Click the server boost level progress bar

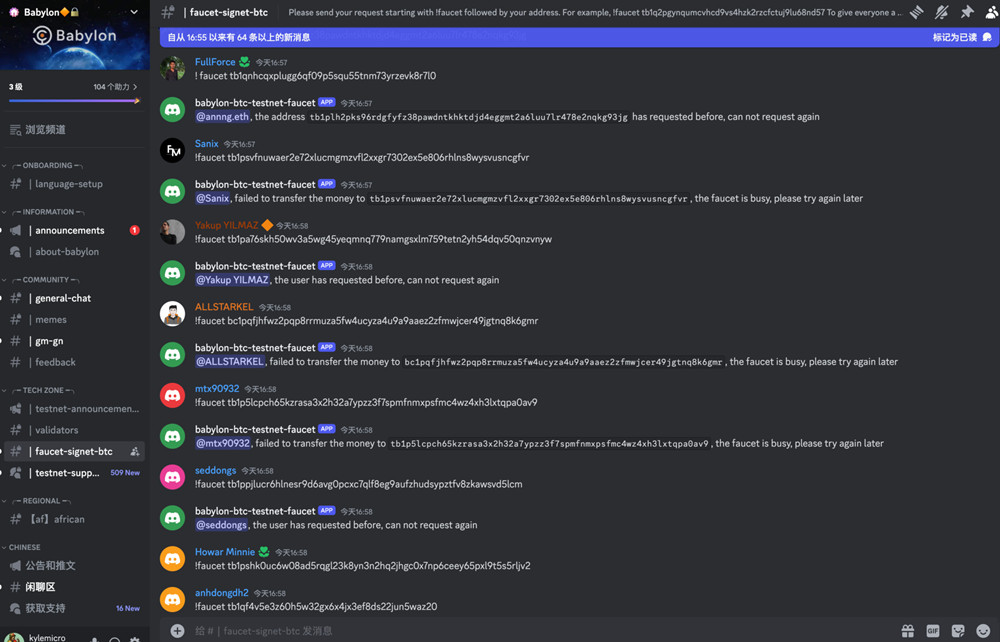[74, 100]
